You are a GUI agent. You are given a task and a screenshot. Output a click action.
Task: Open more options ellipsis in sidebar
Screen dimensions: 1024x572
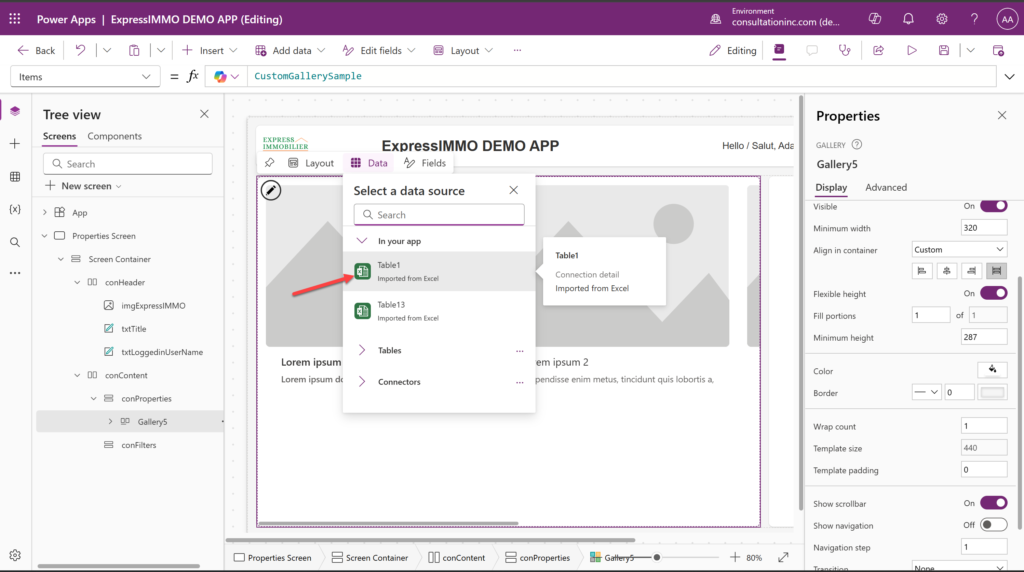pyautogui.click(x=15, y=273)
